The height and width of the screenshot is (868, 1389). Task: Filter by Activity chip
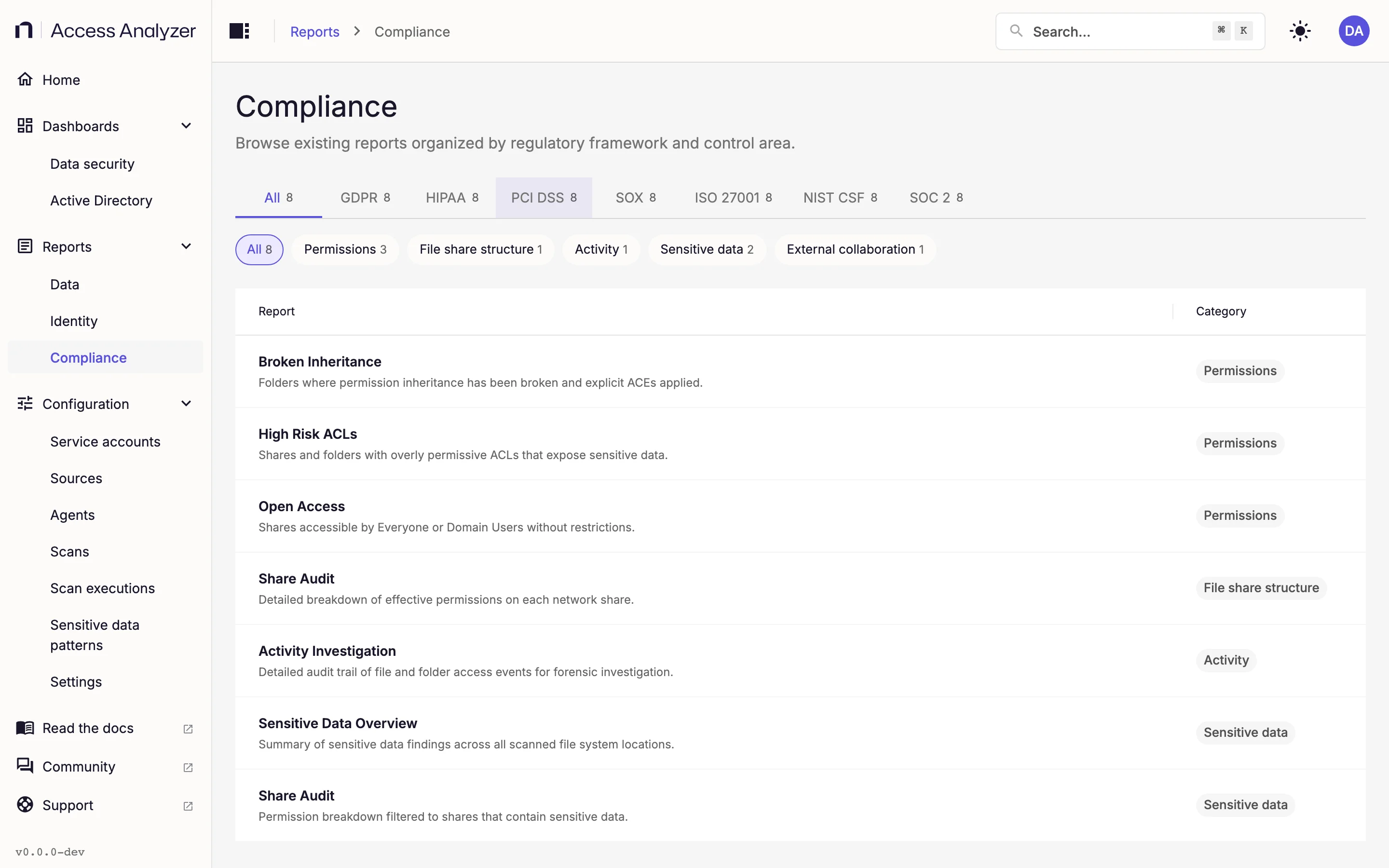[601, 249]
